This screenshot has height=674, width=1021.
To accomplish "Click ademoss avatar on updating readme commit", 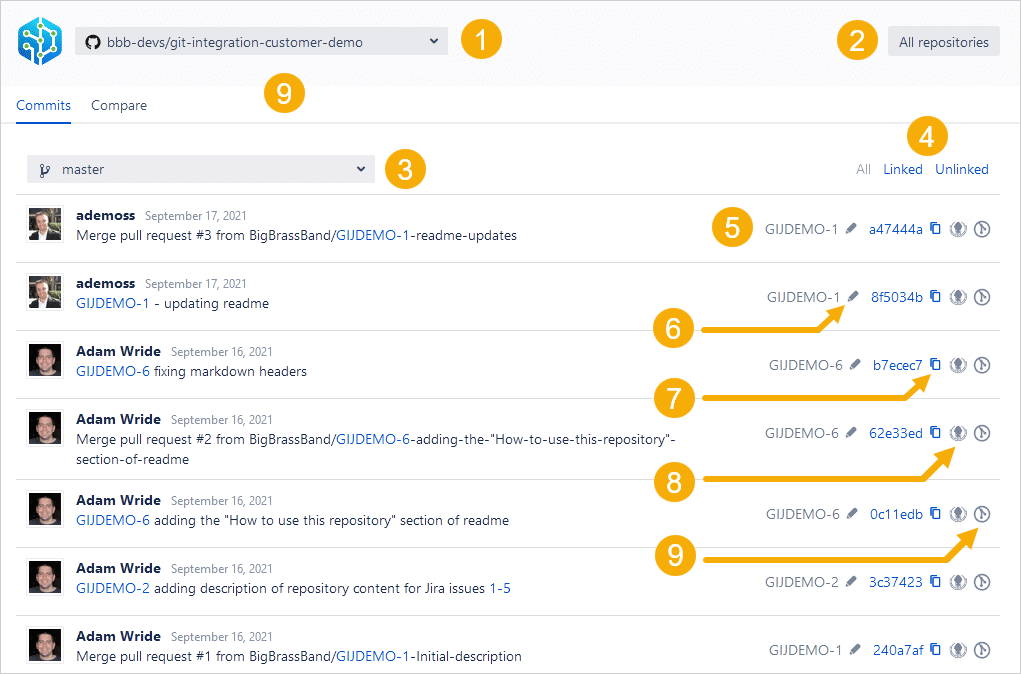I will tap(45, 293).
